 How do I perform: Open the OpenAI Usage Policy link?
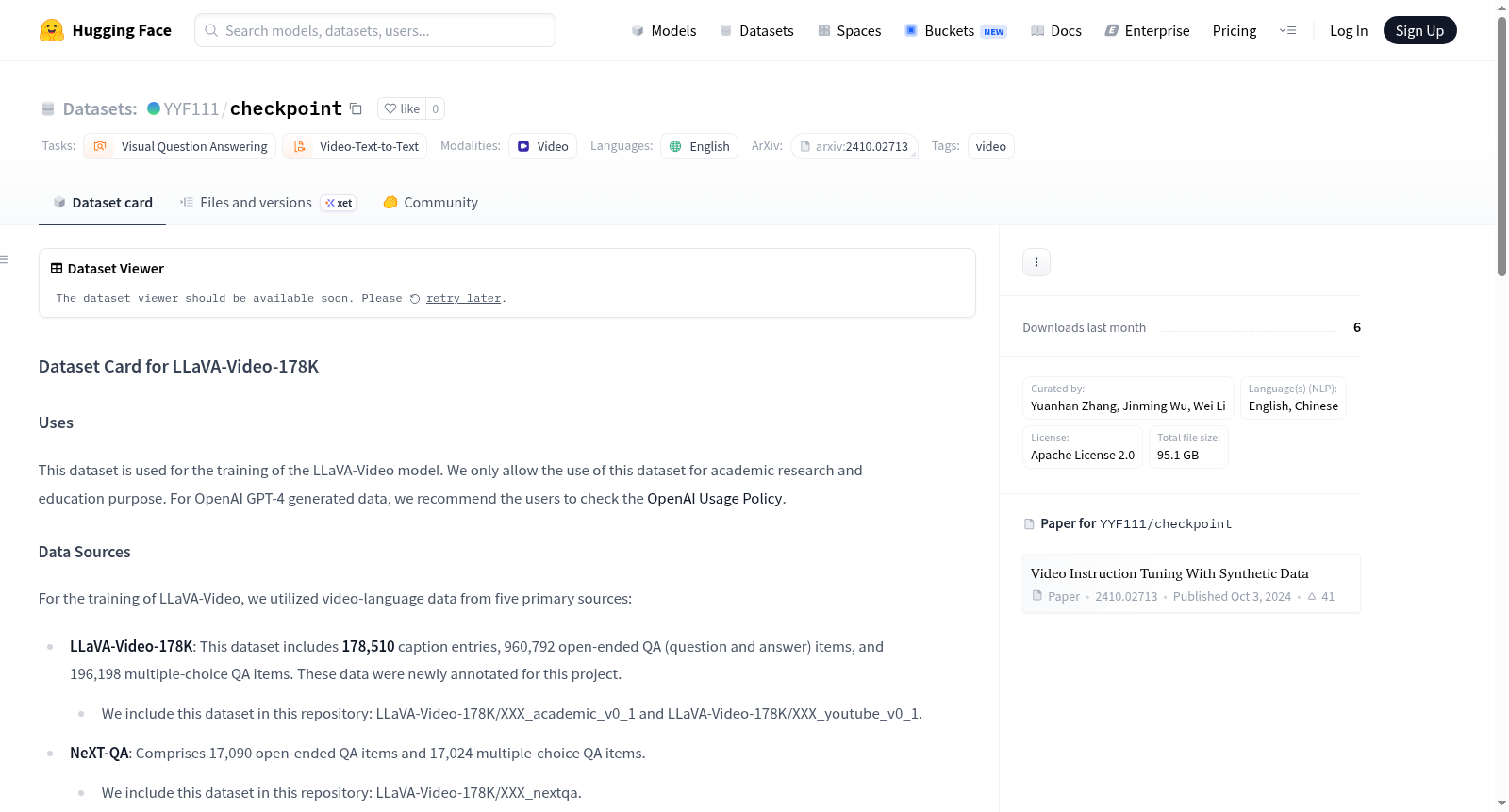(714, 498)
